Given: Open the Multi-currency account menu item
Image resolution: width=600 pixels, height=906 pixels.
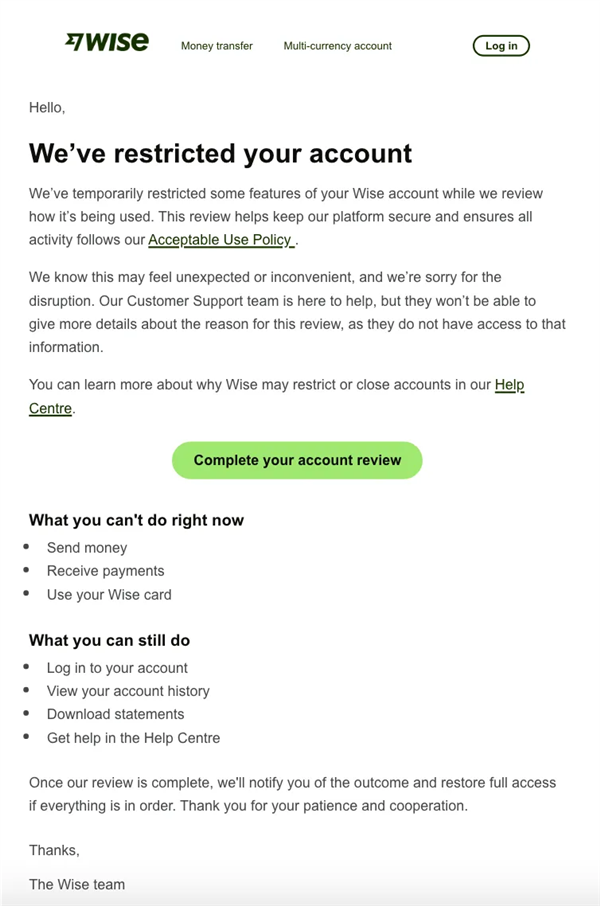Looking at the screenshot, I should click(x=337, y=46).
